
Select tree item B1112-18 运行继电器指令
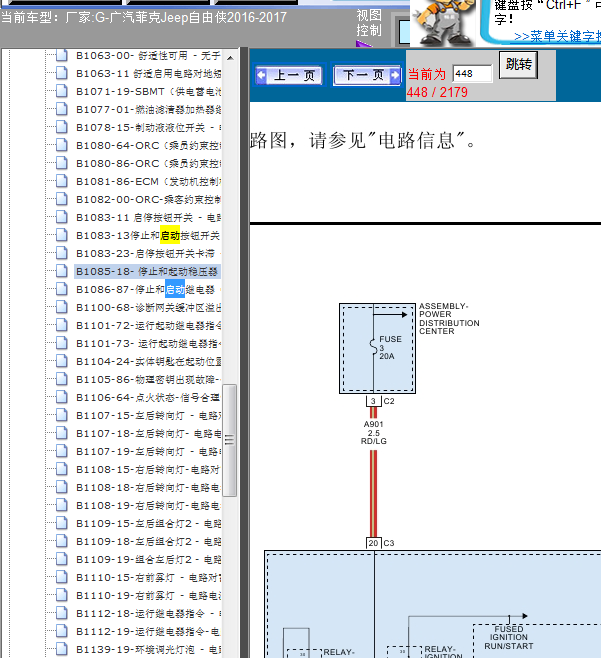click(x=148, y=614)
